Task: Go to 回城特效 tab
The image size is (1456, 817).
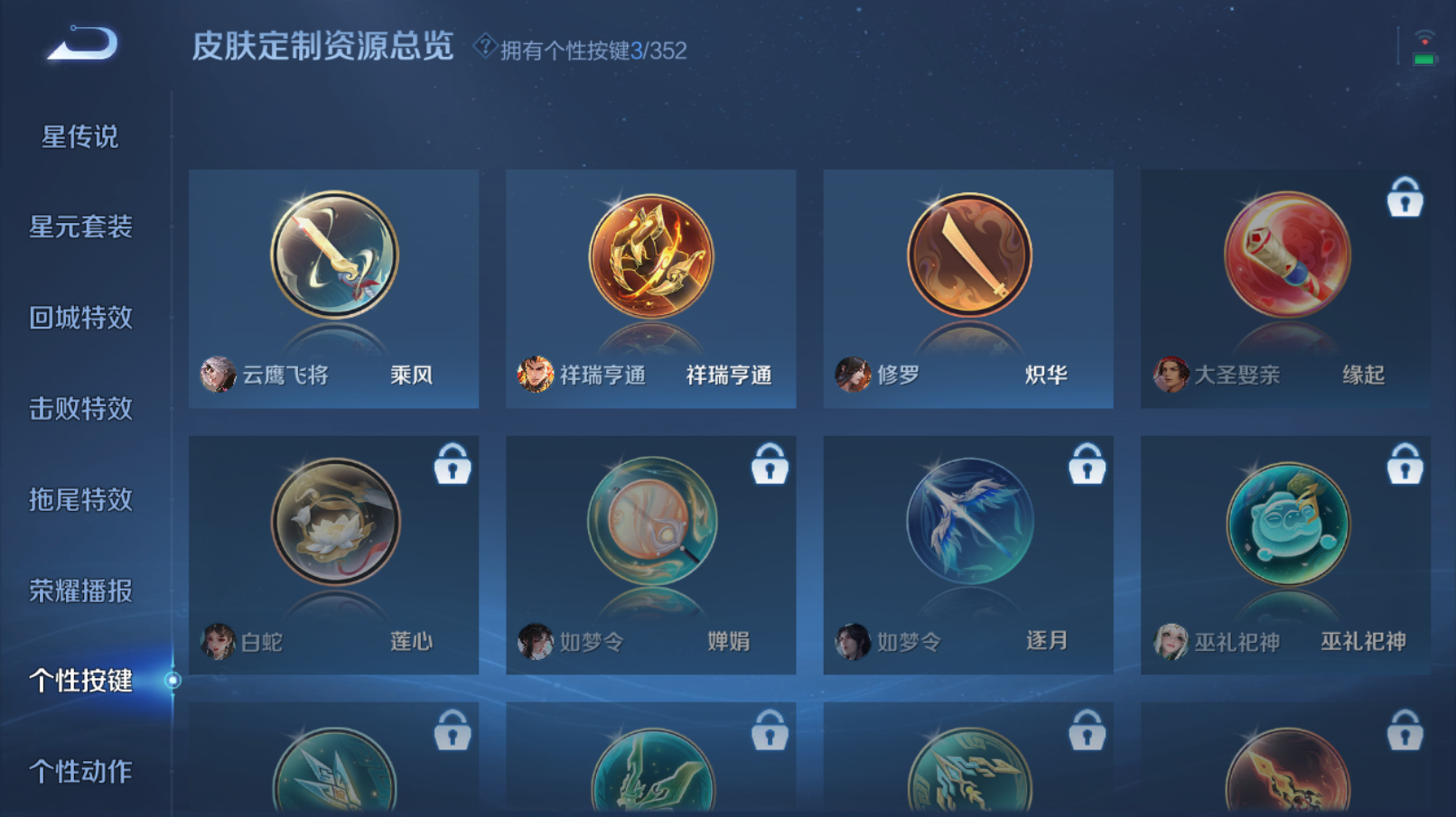Action: pyautogui.click(x=80, y=318)
